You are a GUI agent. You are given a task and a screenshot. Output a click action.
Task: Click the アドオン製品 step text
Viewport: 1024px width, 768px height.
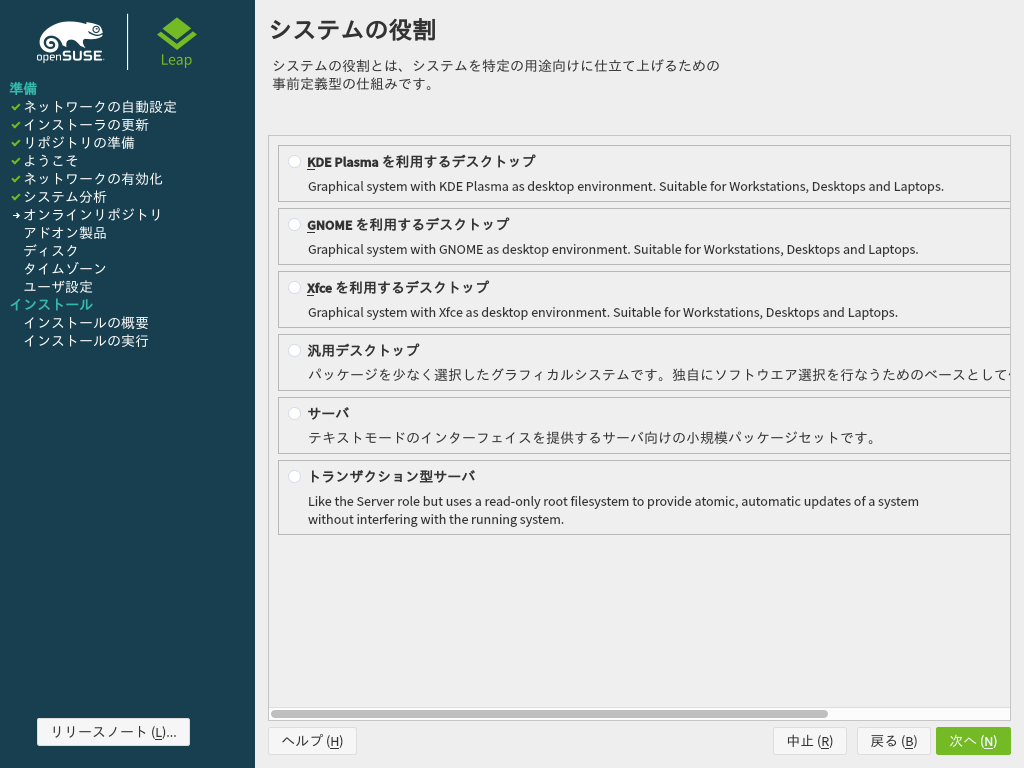pyautogui.click(x=65, y=232)
